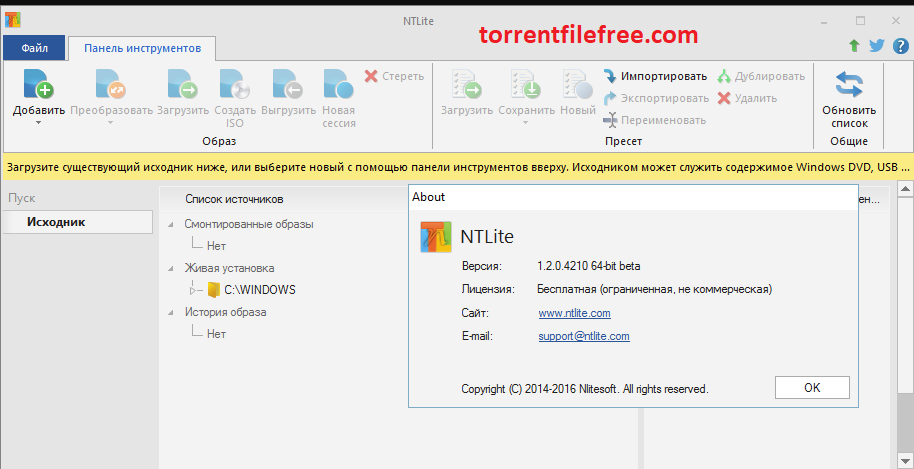Collapse the Смонтированные образы tree node
This screenshot has width=914, height=469.
click(x=170, y=224)
